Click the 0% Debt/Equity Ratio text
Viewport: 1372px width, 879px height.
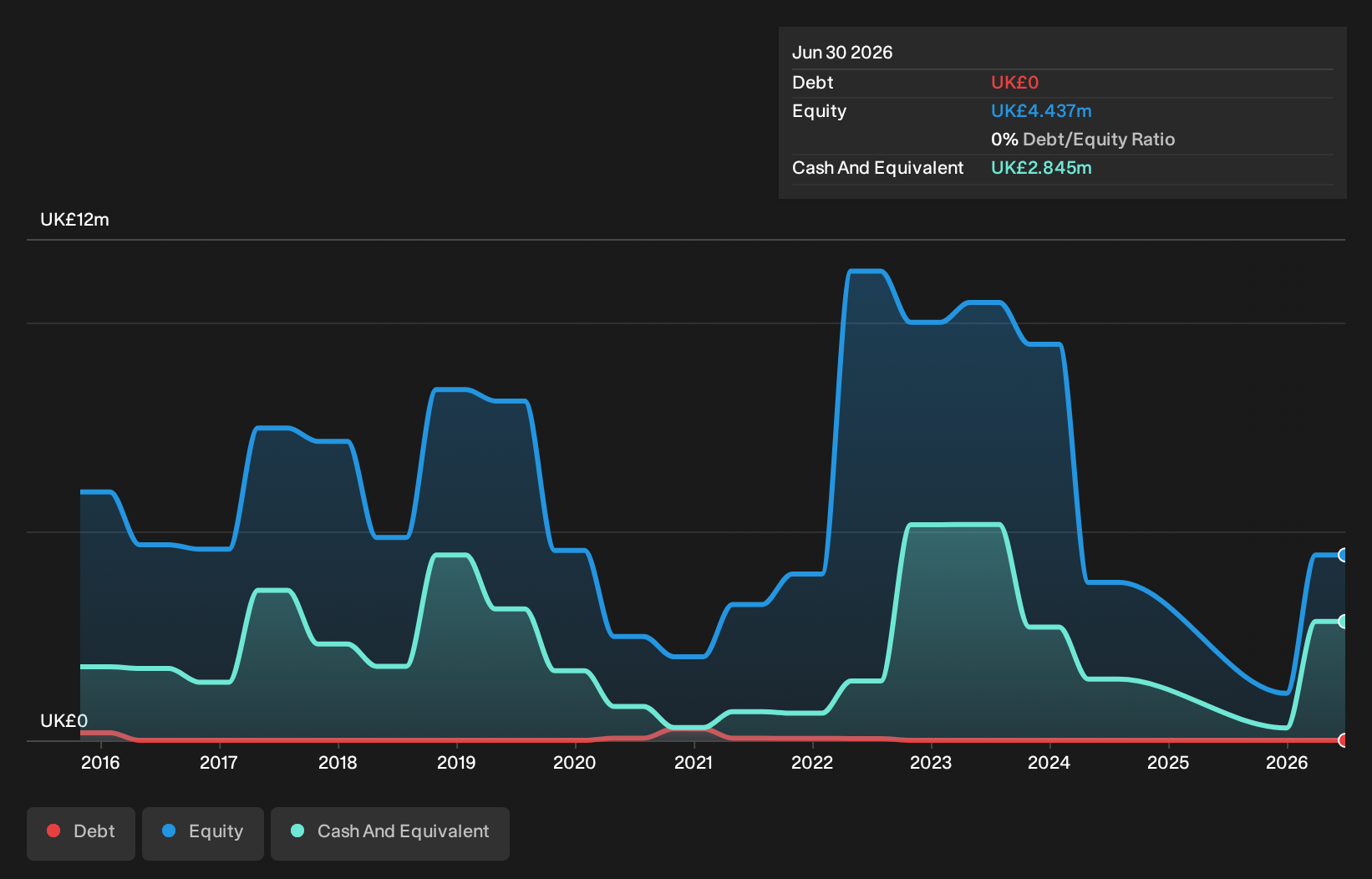(1083, 140)
